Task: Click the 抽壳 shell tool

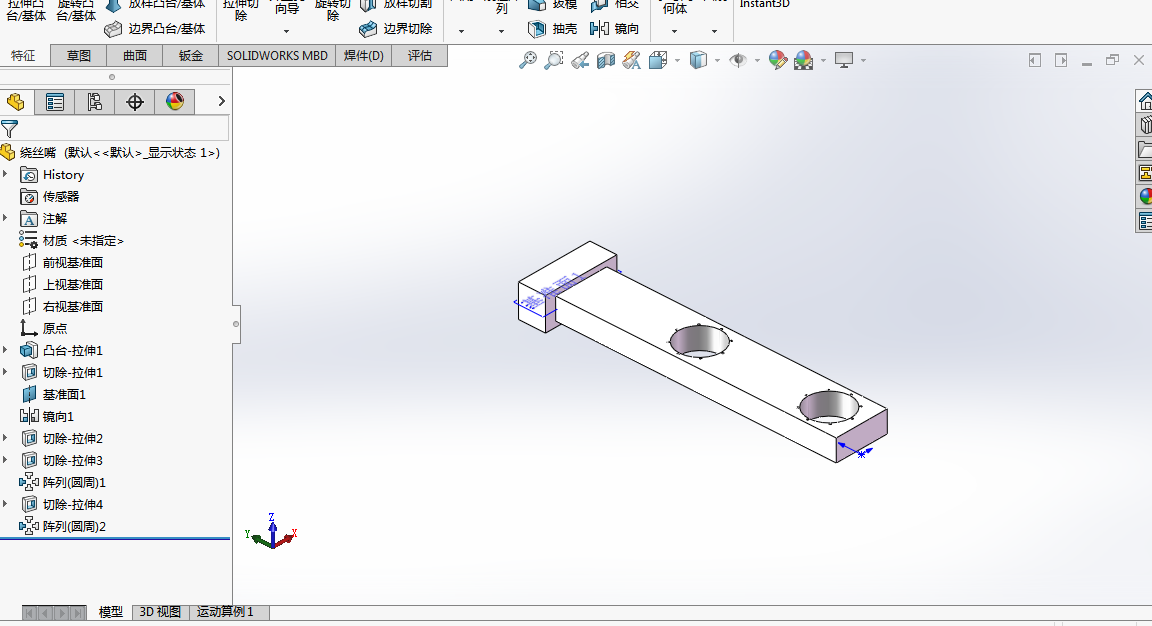Action: point(552,29)
